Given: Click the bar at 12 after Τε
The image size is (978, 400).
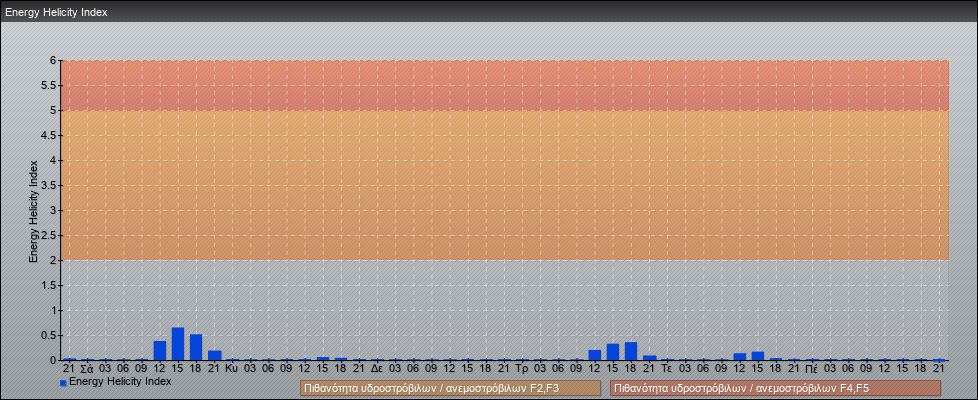Looking at the screenshot, I should (x=740, y=356).
